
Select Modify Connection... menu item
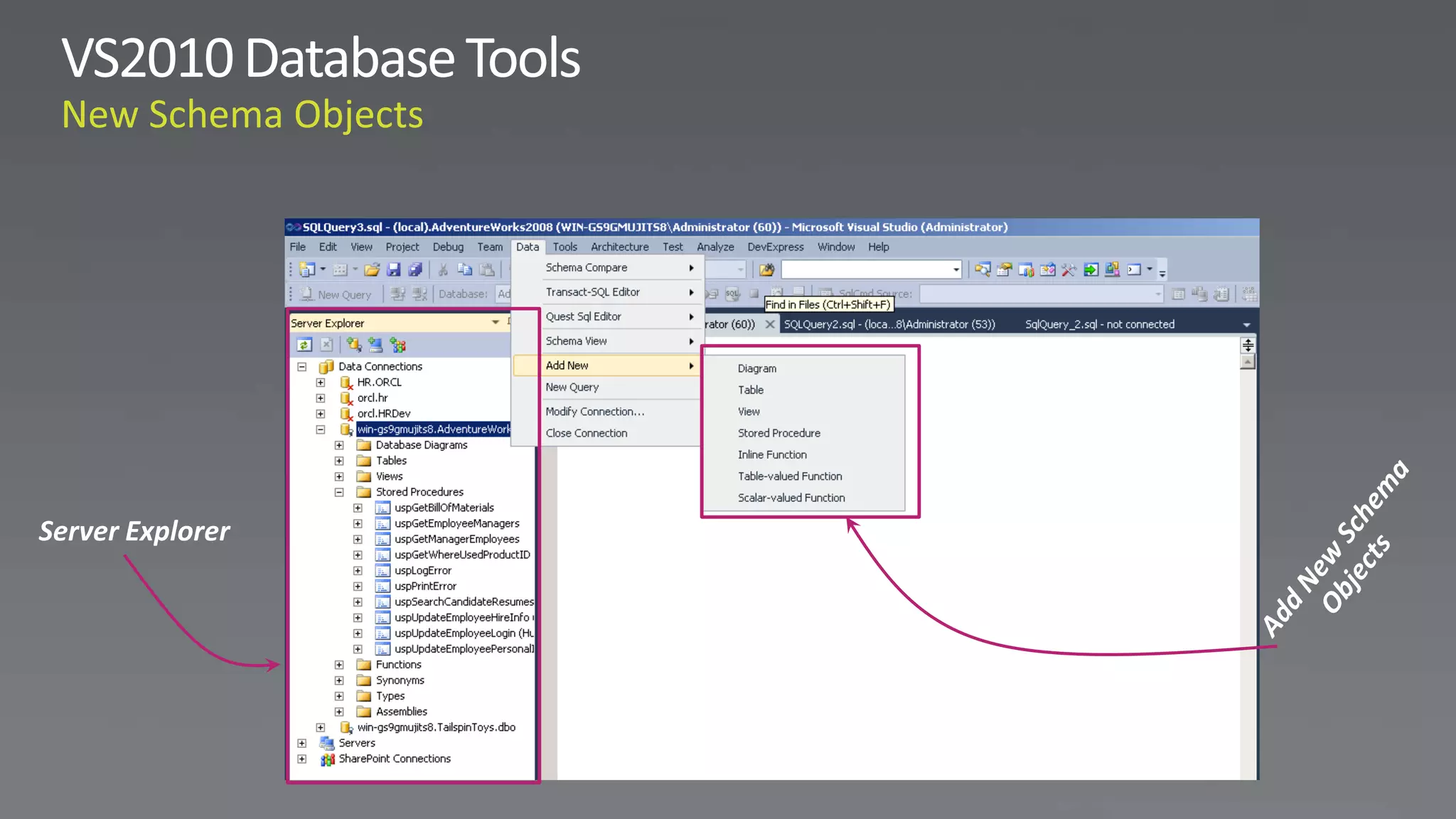coord(609,412)
